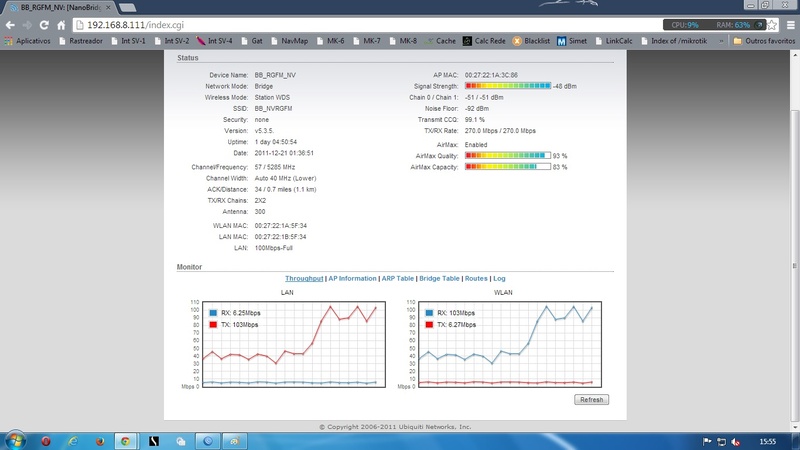Open the Gat bookmark
This screenshot has width=800, height=450.
252,41
